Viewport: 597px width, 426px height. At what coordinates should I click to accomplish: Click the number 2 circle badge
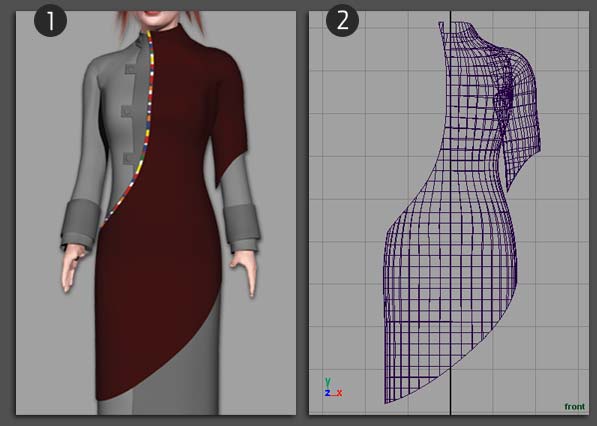coord(342,20)
